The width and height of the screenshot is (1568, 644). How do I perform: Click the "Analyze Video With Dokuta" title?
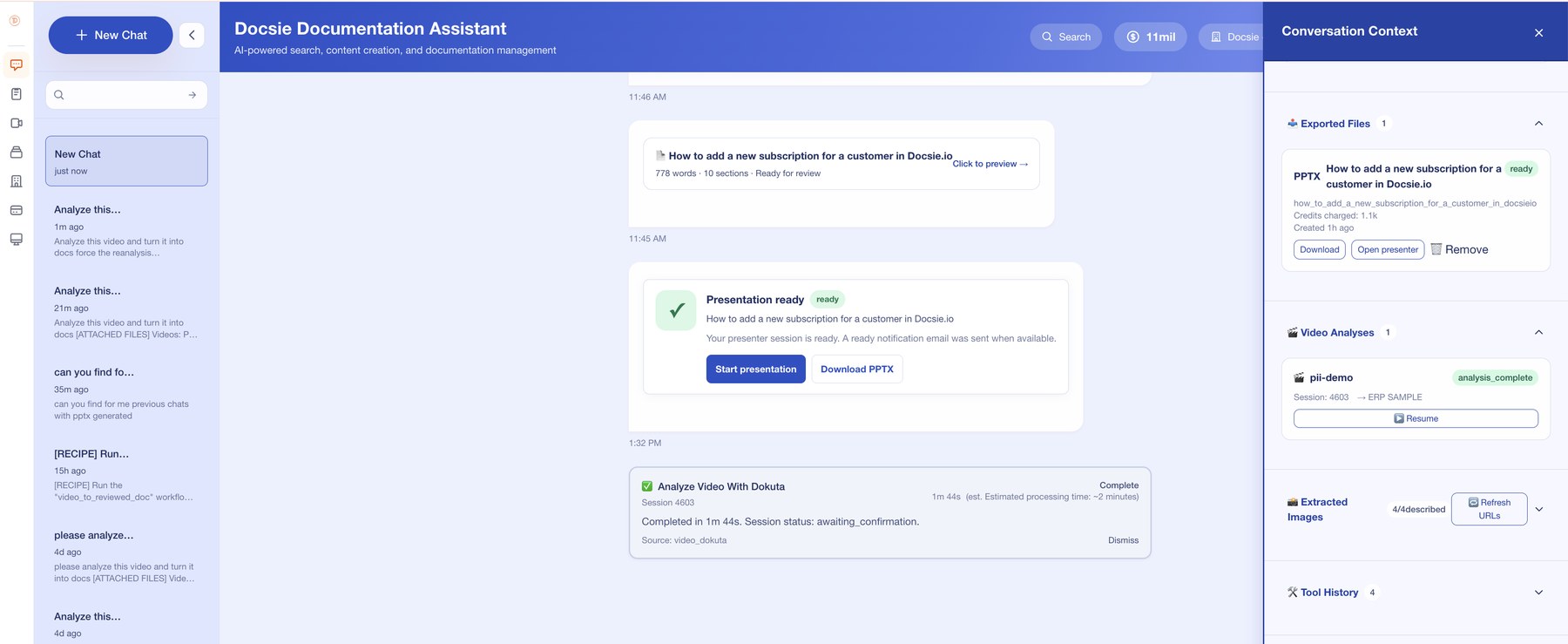(721, 487)
